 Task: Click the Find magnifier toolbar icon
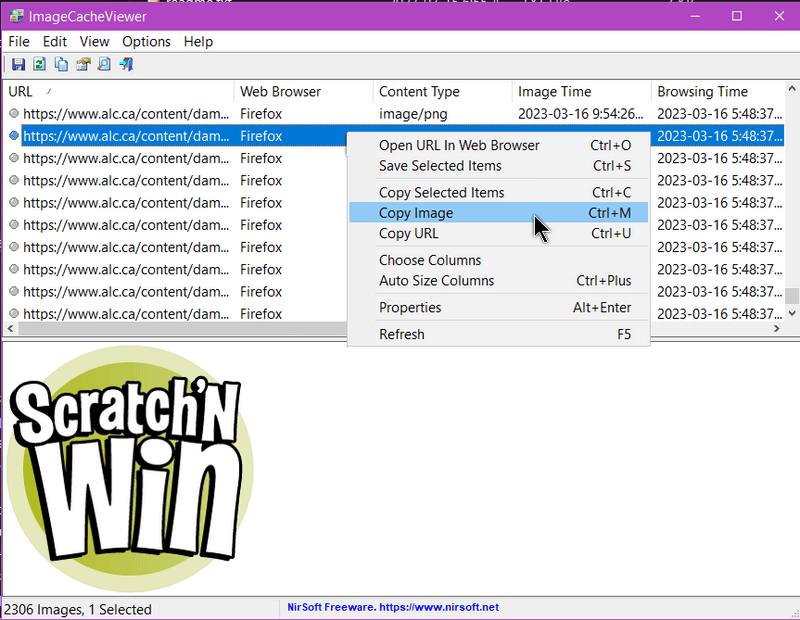(104, 64)
